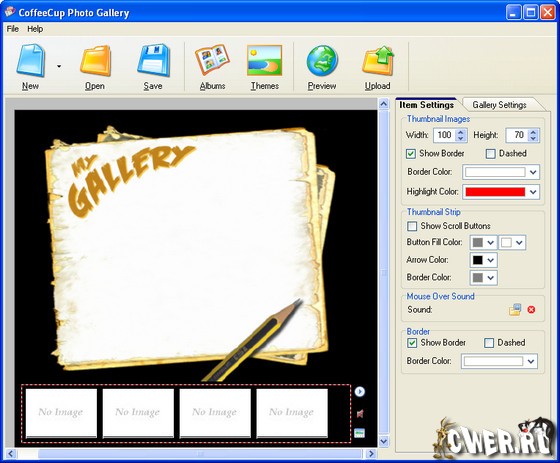Click the Open folder toolbar icon
The image size is (560, 463).
pyautogui.click(x=95, y=61)
